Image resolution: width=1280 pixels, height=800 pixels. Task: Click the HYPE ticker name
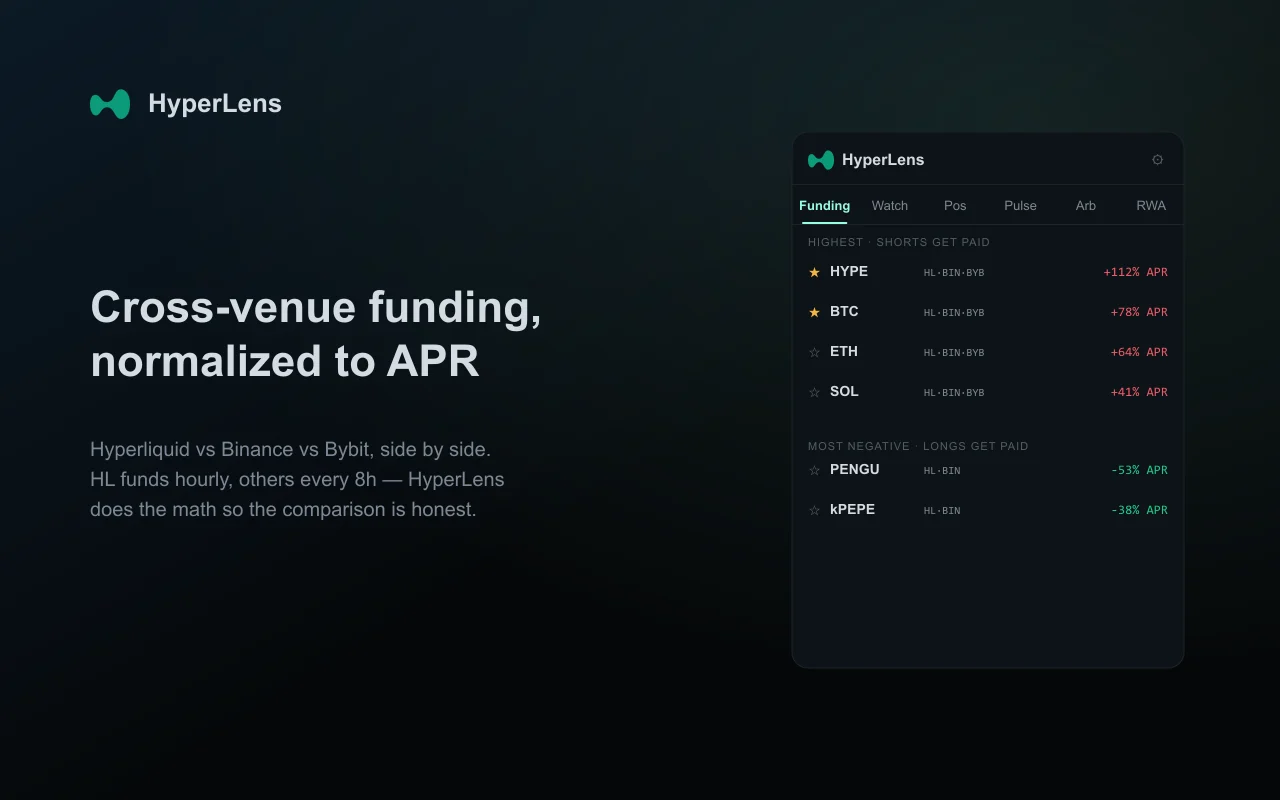pos(849,272)
